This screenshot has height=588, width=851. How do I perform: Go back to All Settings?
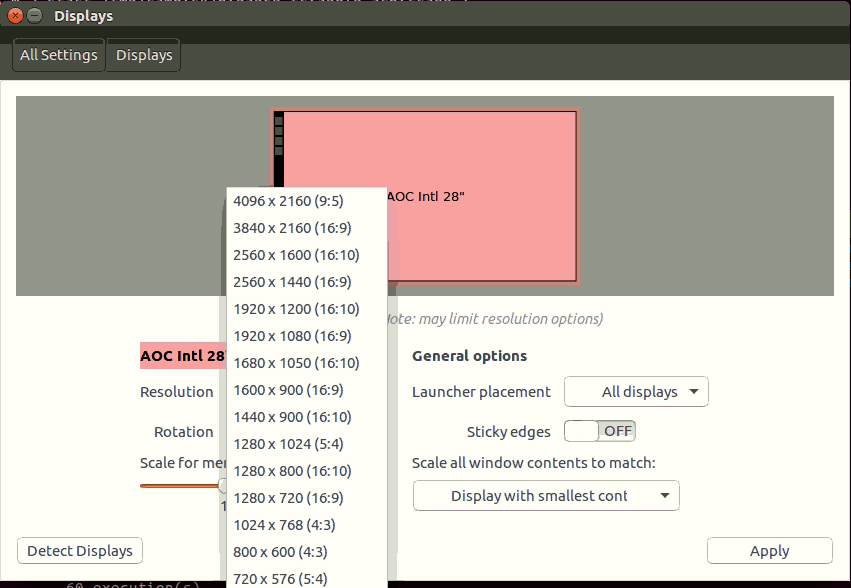pyautogui.click(x=59, y=55)
